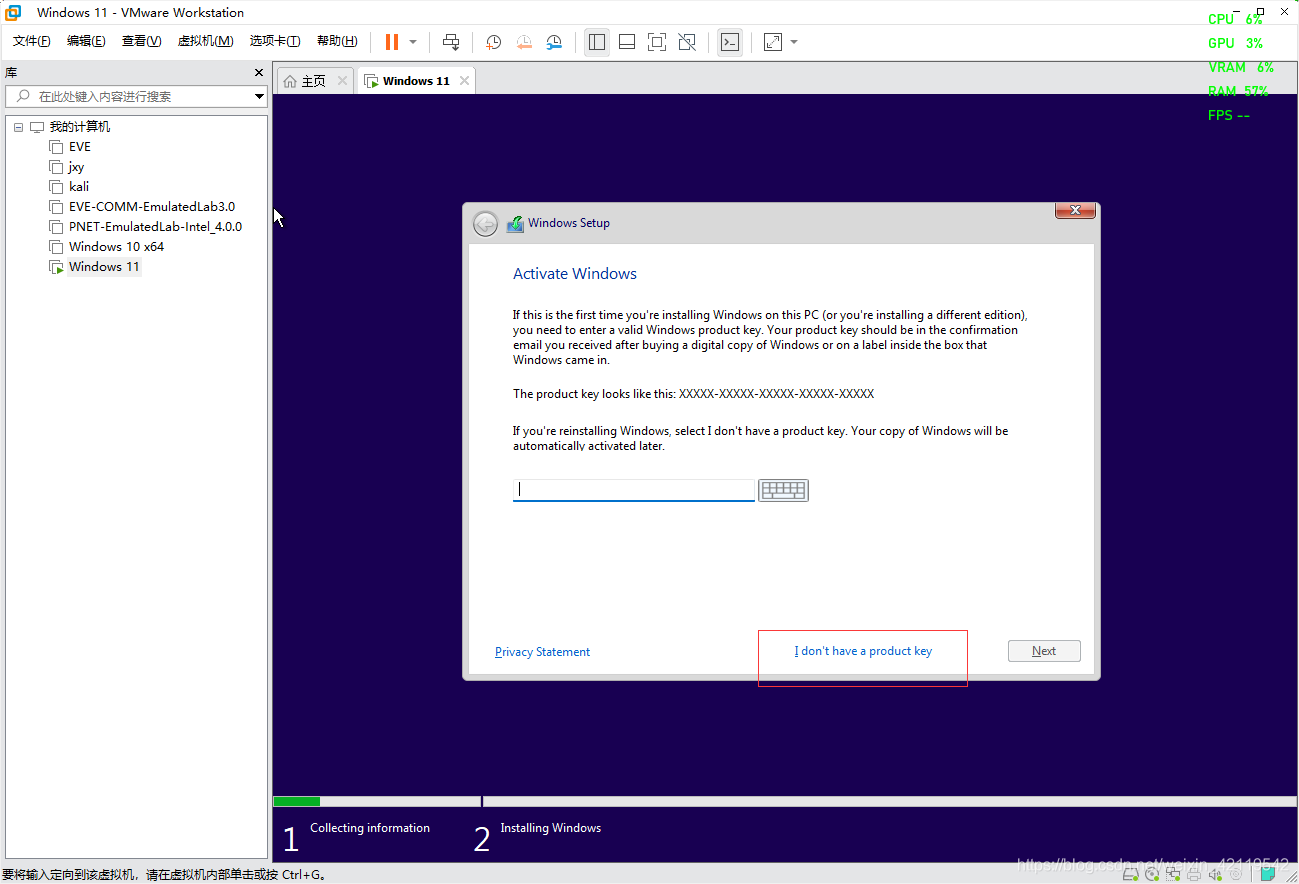The width and height of the screenshot is (1299, 884).
Task: Open the snapshot manager
Action: 554,42
